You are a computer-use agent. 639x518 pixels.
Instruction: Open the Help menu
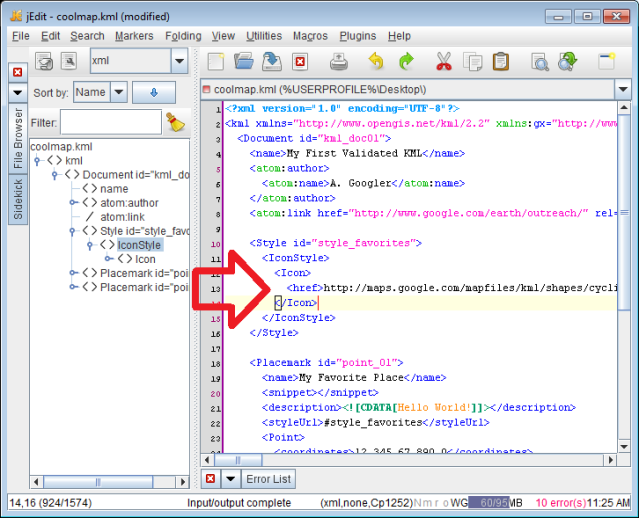tap(399, 36)
